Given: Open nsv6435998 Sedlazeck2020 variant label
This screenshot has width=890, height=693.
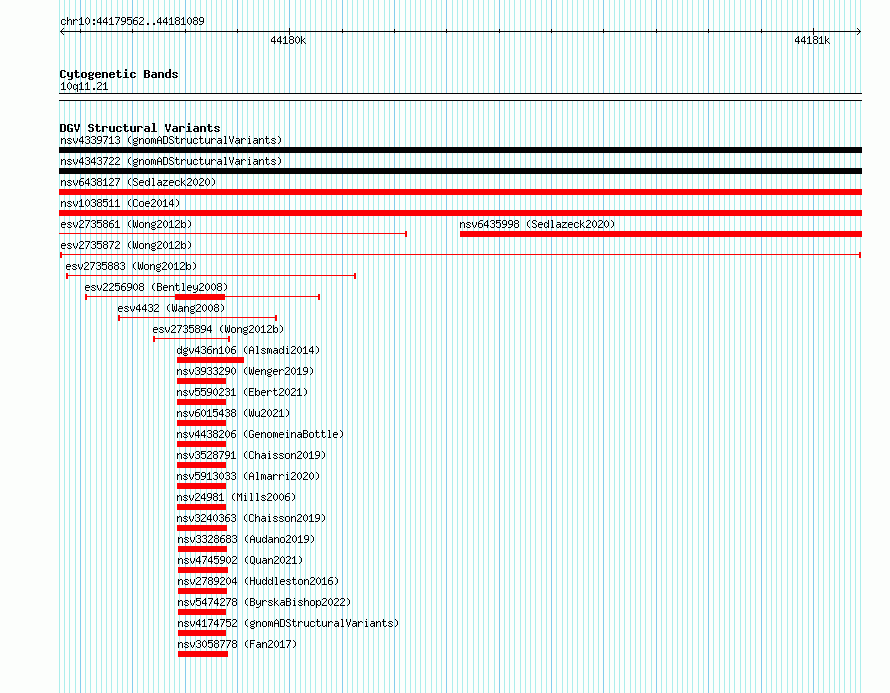Looking at the screenshot, I should pyautogui.click(x=537, y=224).
